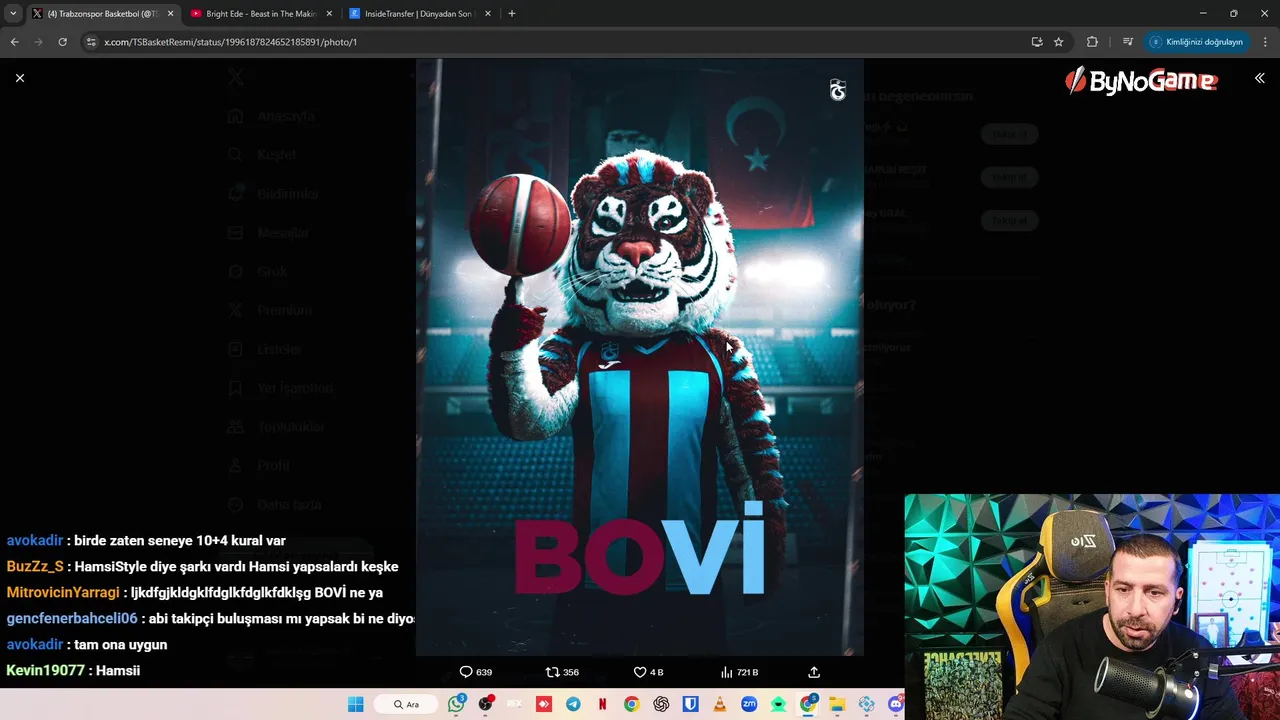Switch to the Bright Ede - Beast in The Making tab
The height and width of the screenshot is (720, 1280).
pyautogui.click(x=260, y=14)
